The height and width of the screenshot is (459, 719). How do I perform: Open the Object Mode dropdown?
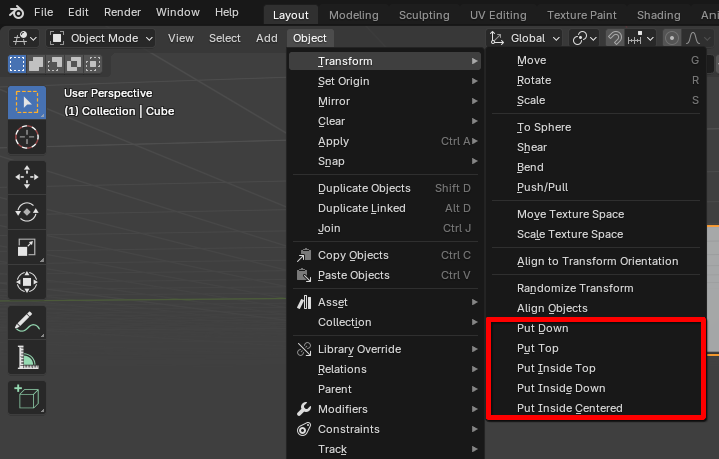tap(100, 38)
